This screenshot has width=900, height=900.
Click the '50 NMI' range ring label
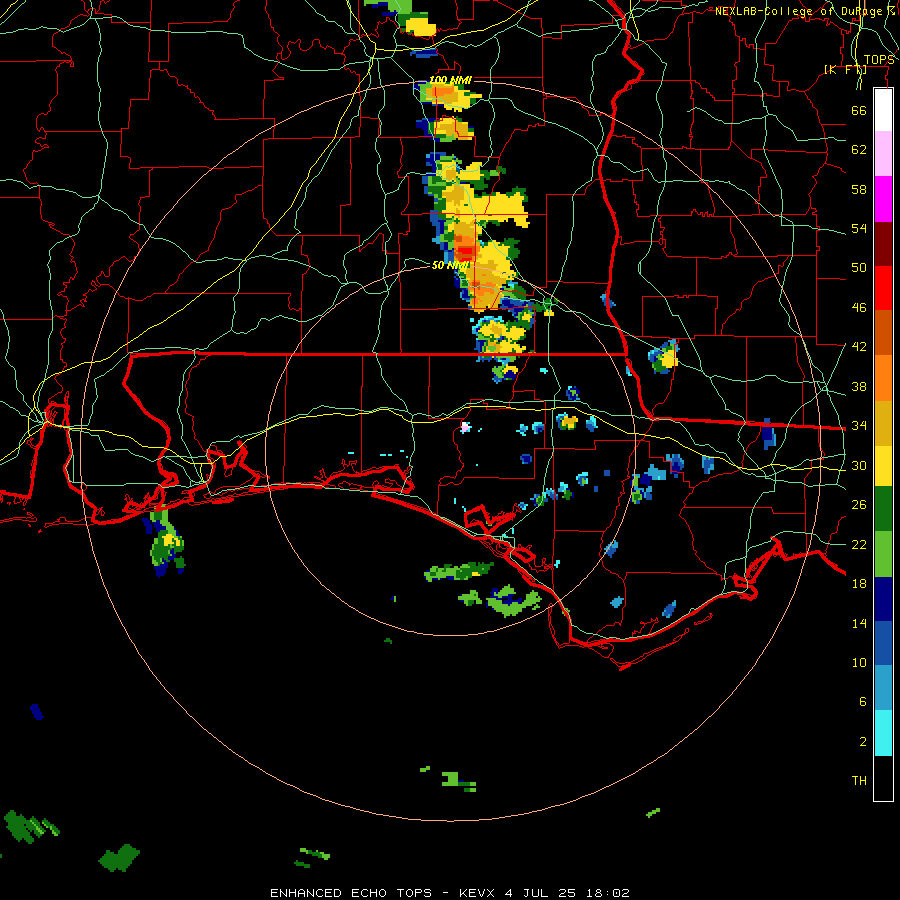point(451,265)
